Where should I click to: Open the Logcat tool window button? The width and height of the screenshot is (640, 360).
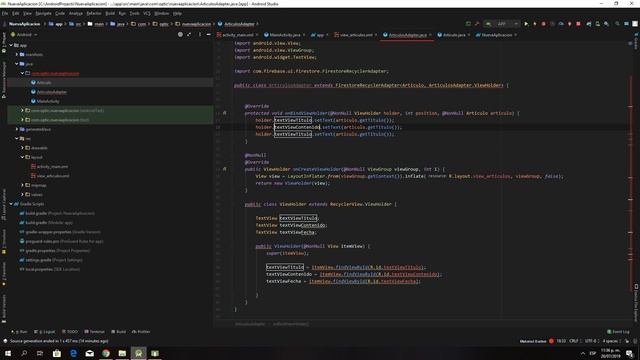(44, 332)
